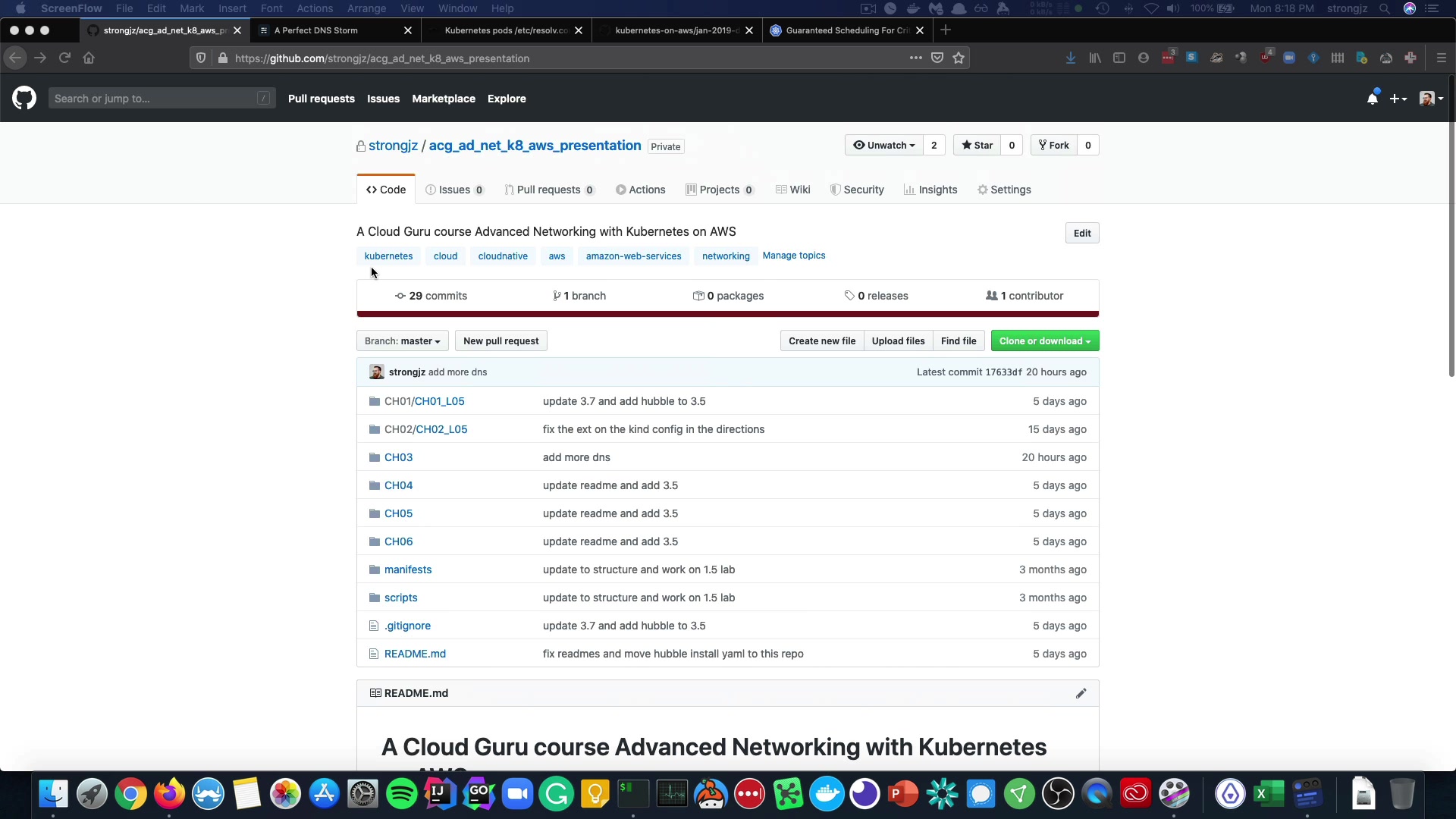Reload the current page

[x=64, y=58]
